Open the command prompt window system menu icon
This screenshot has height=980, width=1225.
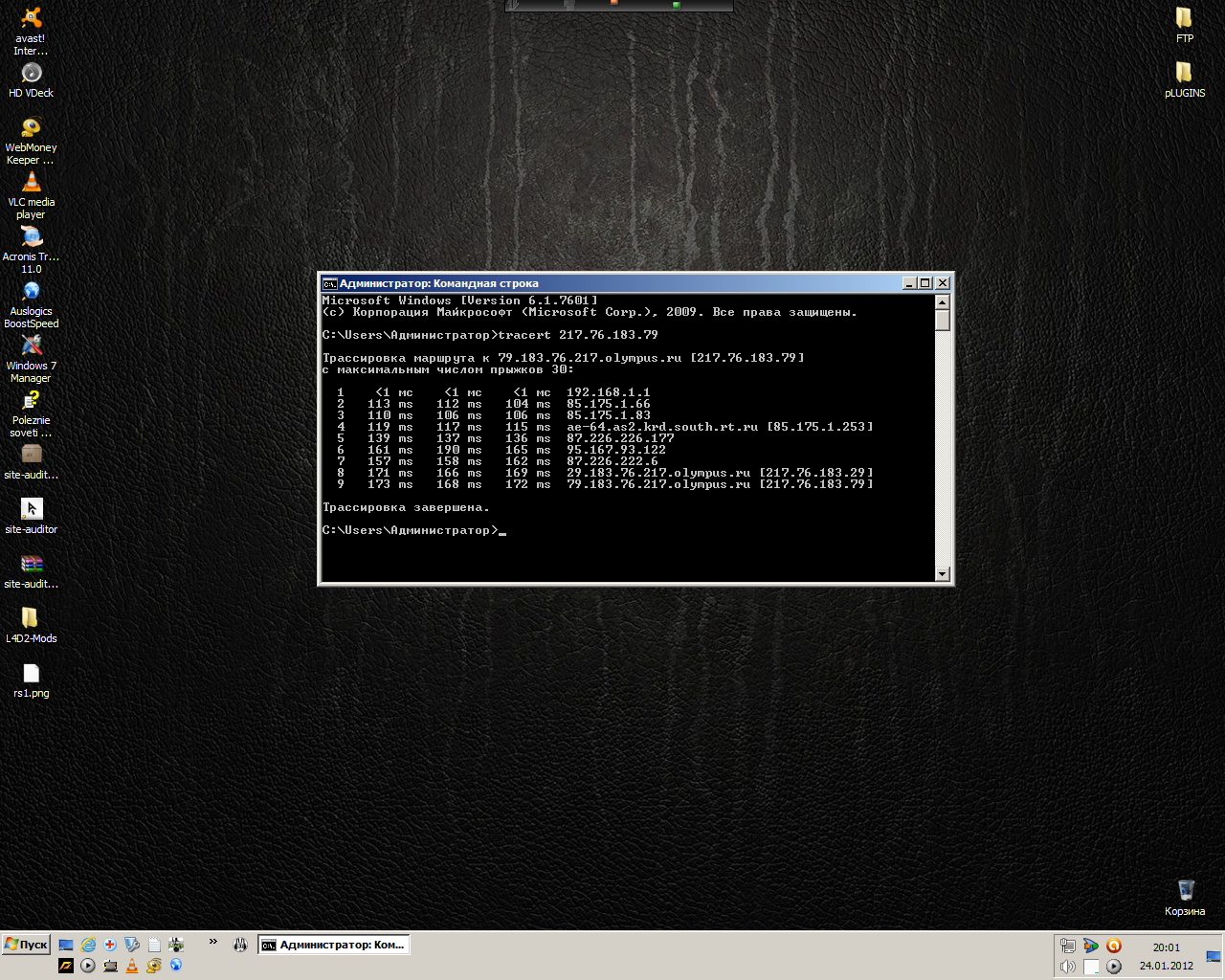(x=329, y=283)
